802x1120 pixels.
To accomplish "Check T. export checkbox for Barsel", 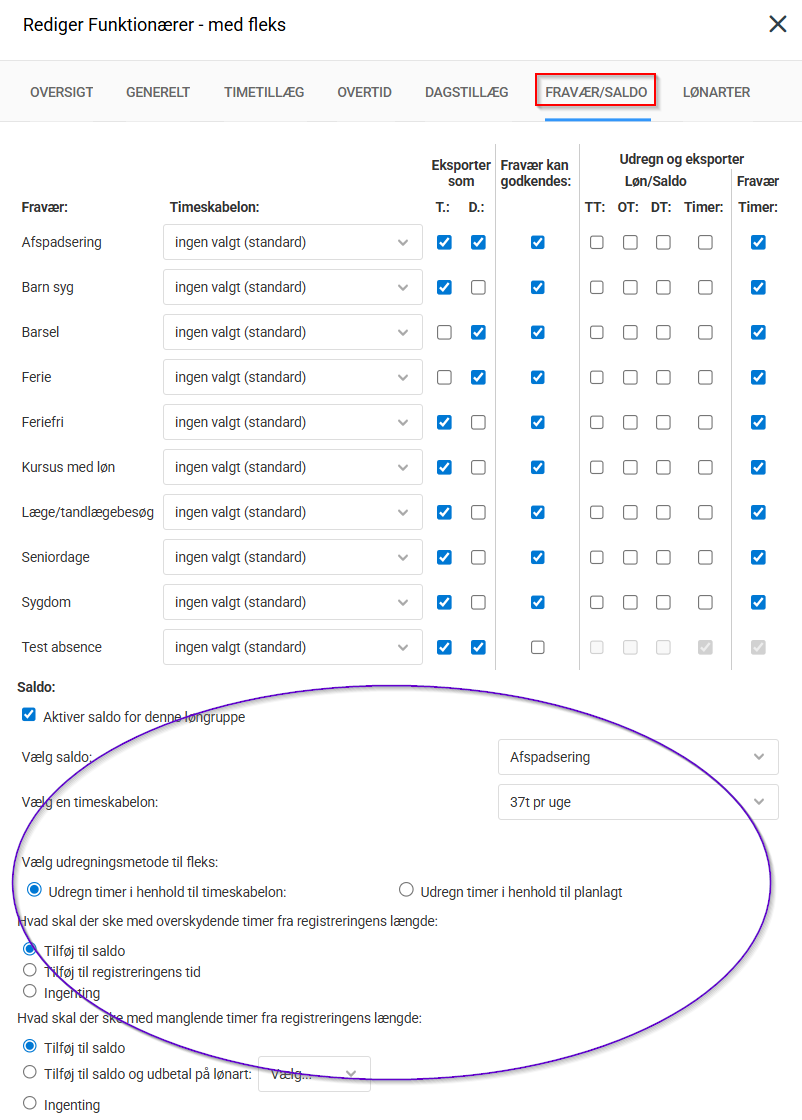I will [444, 332].
